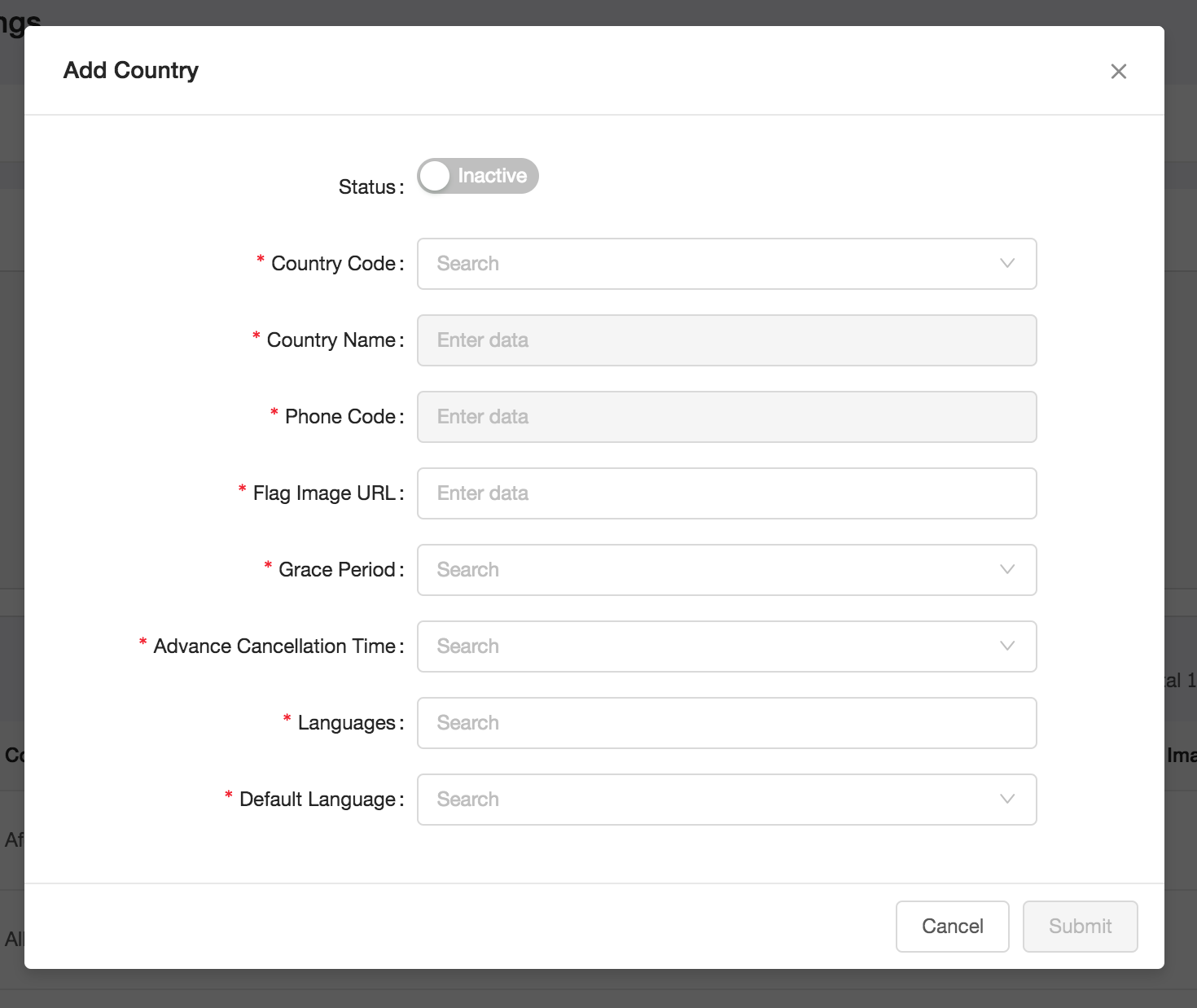Close the Add Country dialog

click(x=1119, y=72)
